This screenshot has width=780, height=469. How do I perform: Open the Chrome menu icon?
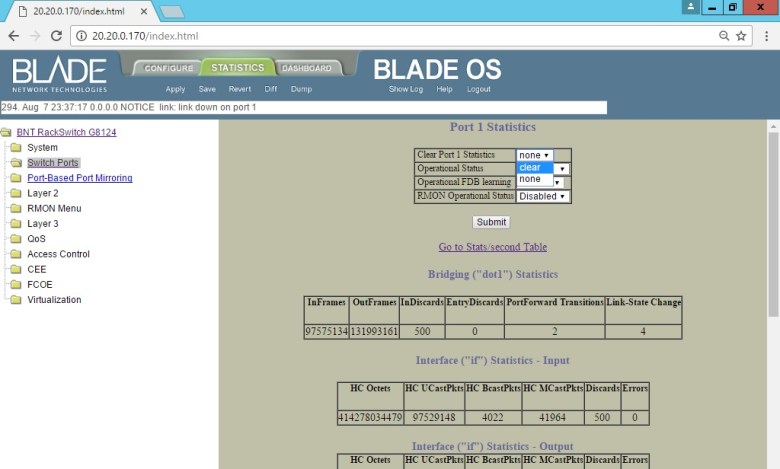click(765, 36)
